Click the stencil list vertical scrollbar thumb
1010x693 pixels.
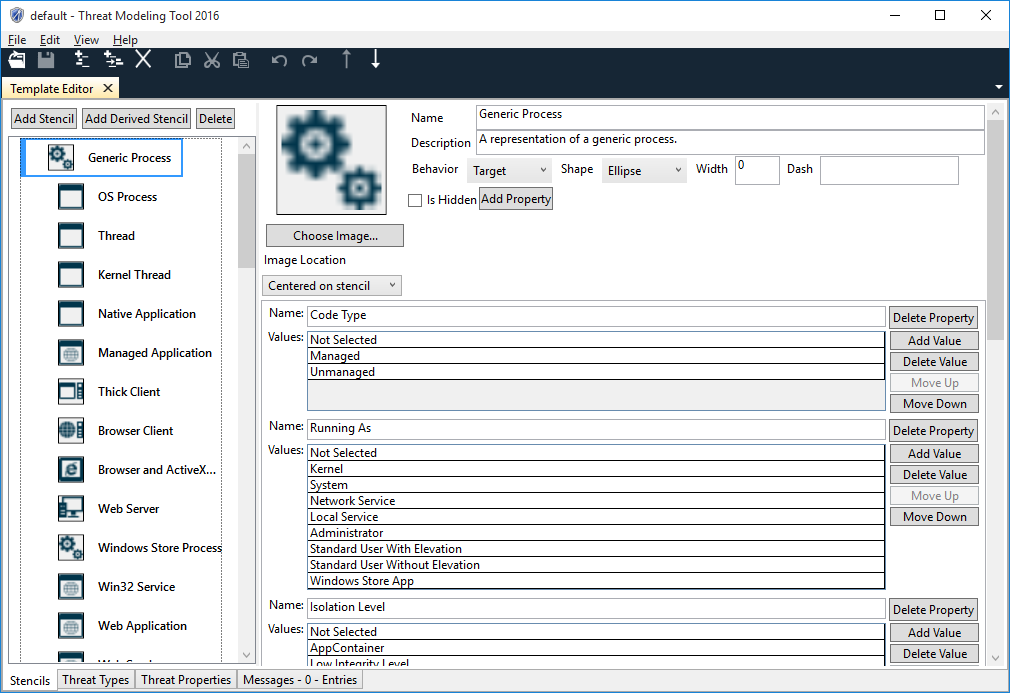246,211
